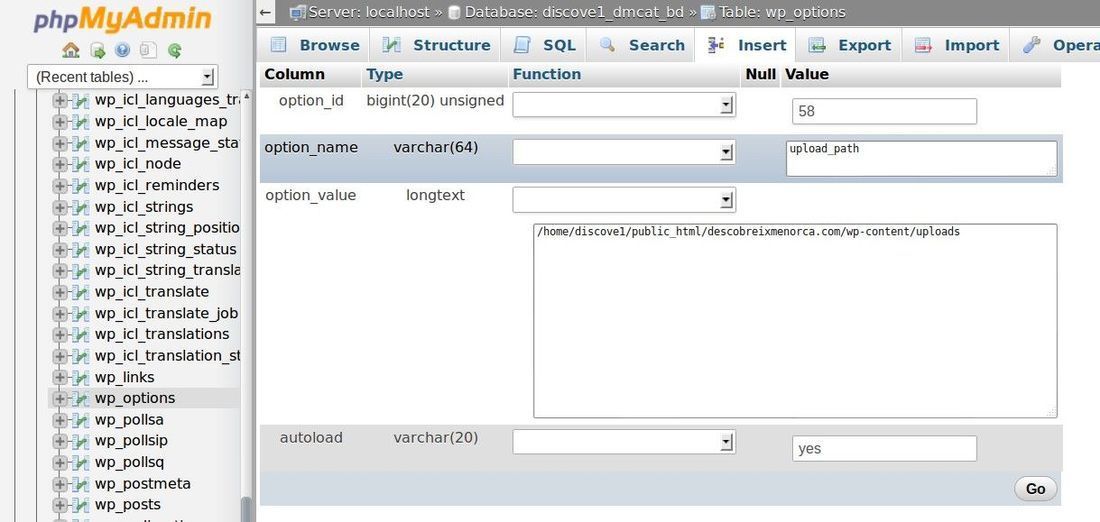Select the Insert tab
This screenshot has height=522, width=1100.
746,45
